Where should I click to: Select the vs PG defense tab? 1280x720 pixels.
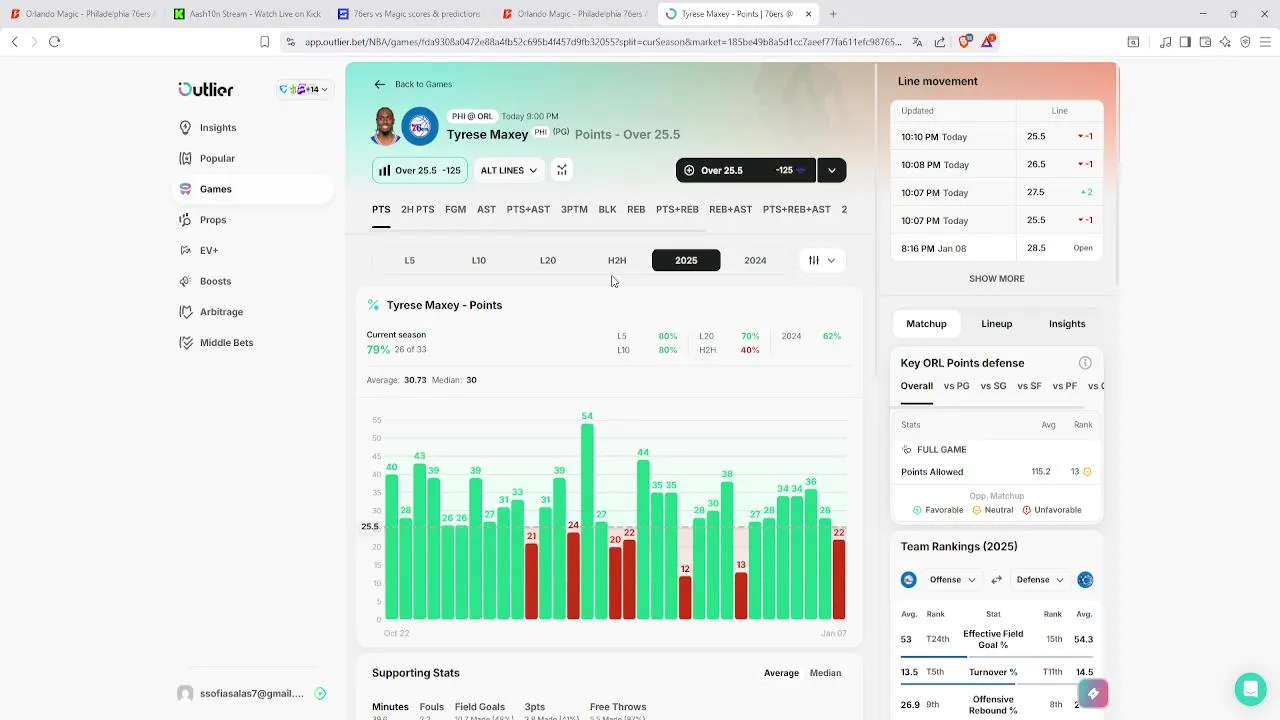pos(956,386)
